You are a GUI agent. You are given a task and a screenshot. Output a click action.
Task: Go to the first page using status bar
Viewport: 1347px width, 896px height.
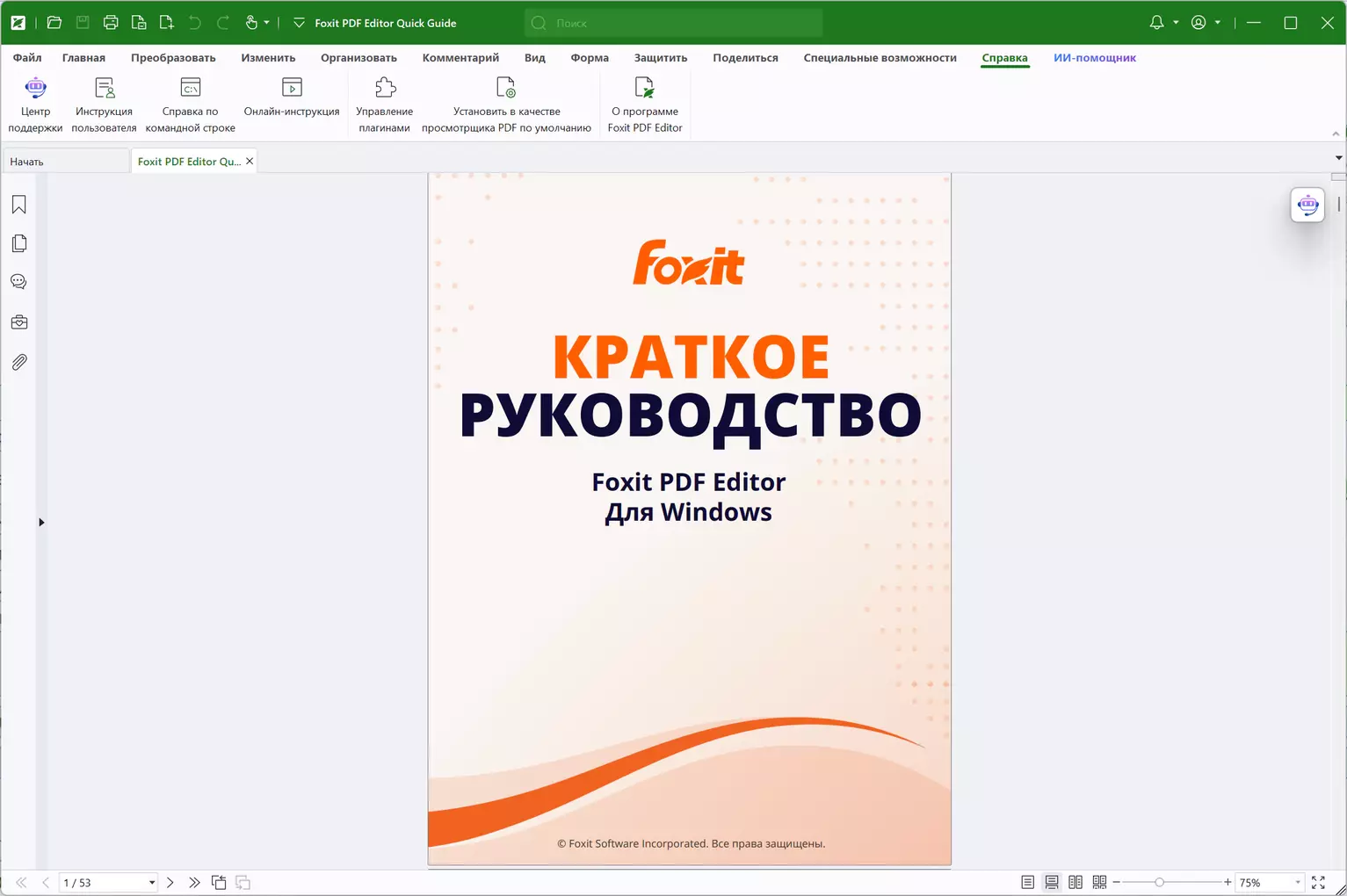point(21,882)
